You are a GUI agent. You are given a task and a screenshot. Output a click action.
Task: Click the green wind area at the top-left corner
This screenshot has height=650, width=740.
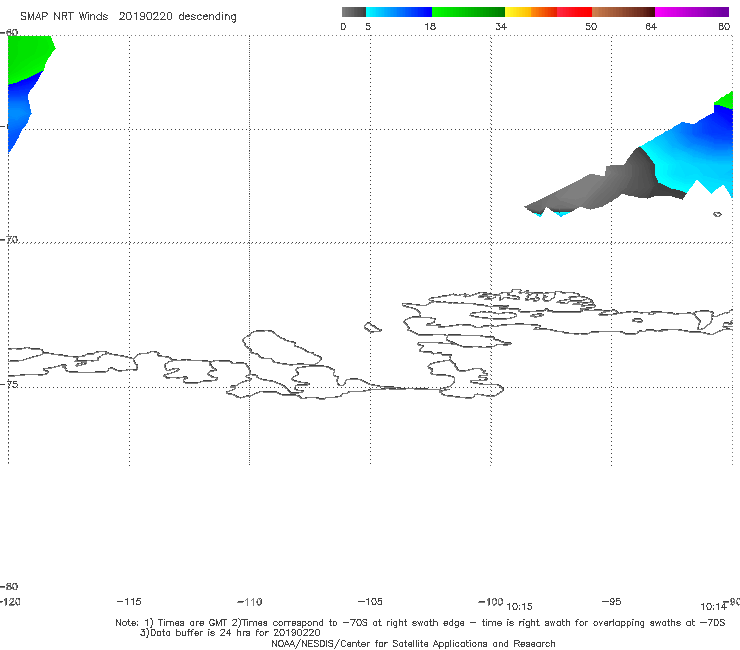click(x=28, y=58)
